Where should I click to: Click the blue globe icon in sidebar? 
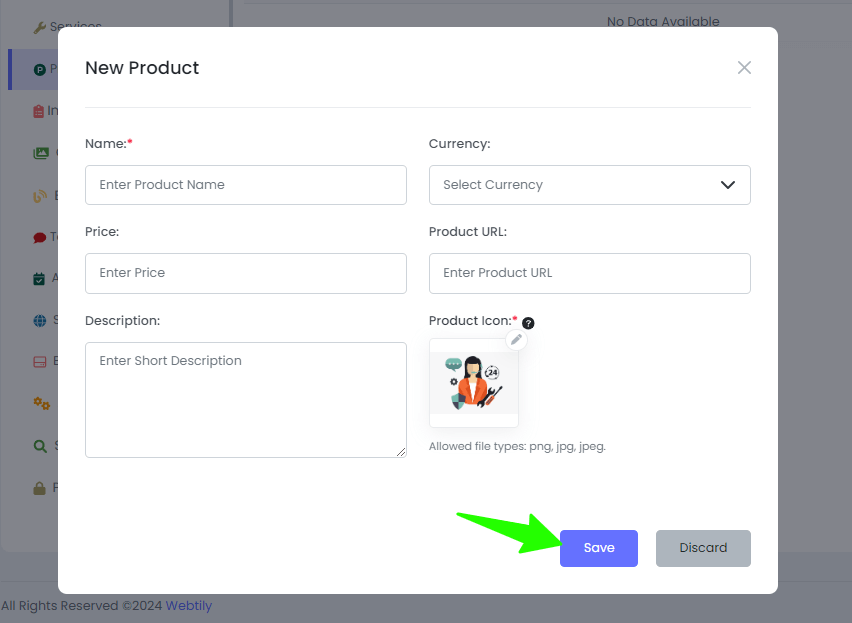point(40,320)
